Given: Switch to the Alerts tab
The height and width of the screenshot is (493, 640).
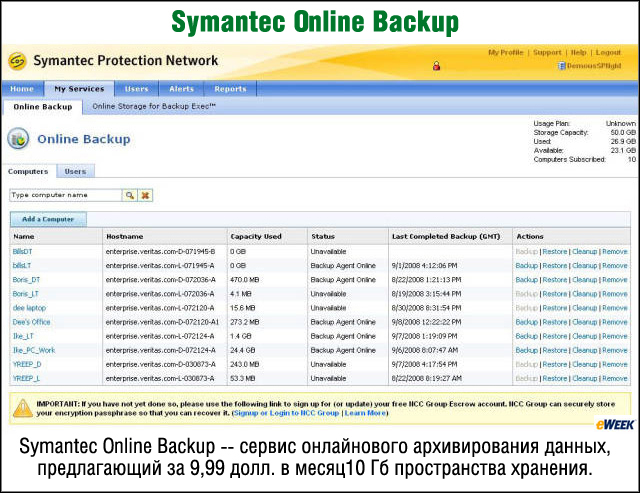Looking at the screenshot, I should coord(181,89).
